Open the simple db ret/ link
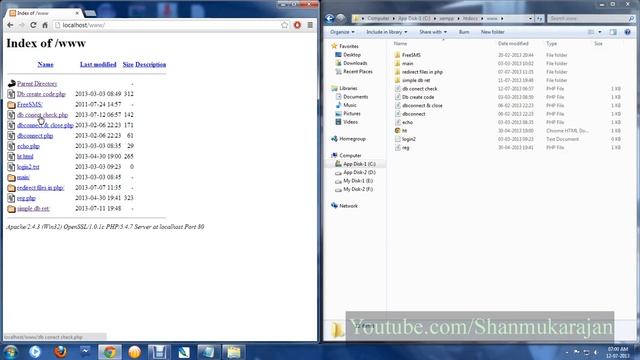The height and width of the screenshot is (360, 640). coord(33,209)
